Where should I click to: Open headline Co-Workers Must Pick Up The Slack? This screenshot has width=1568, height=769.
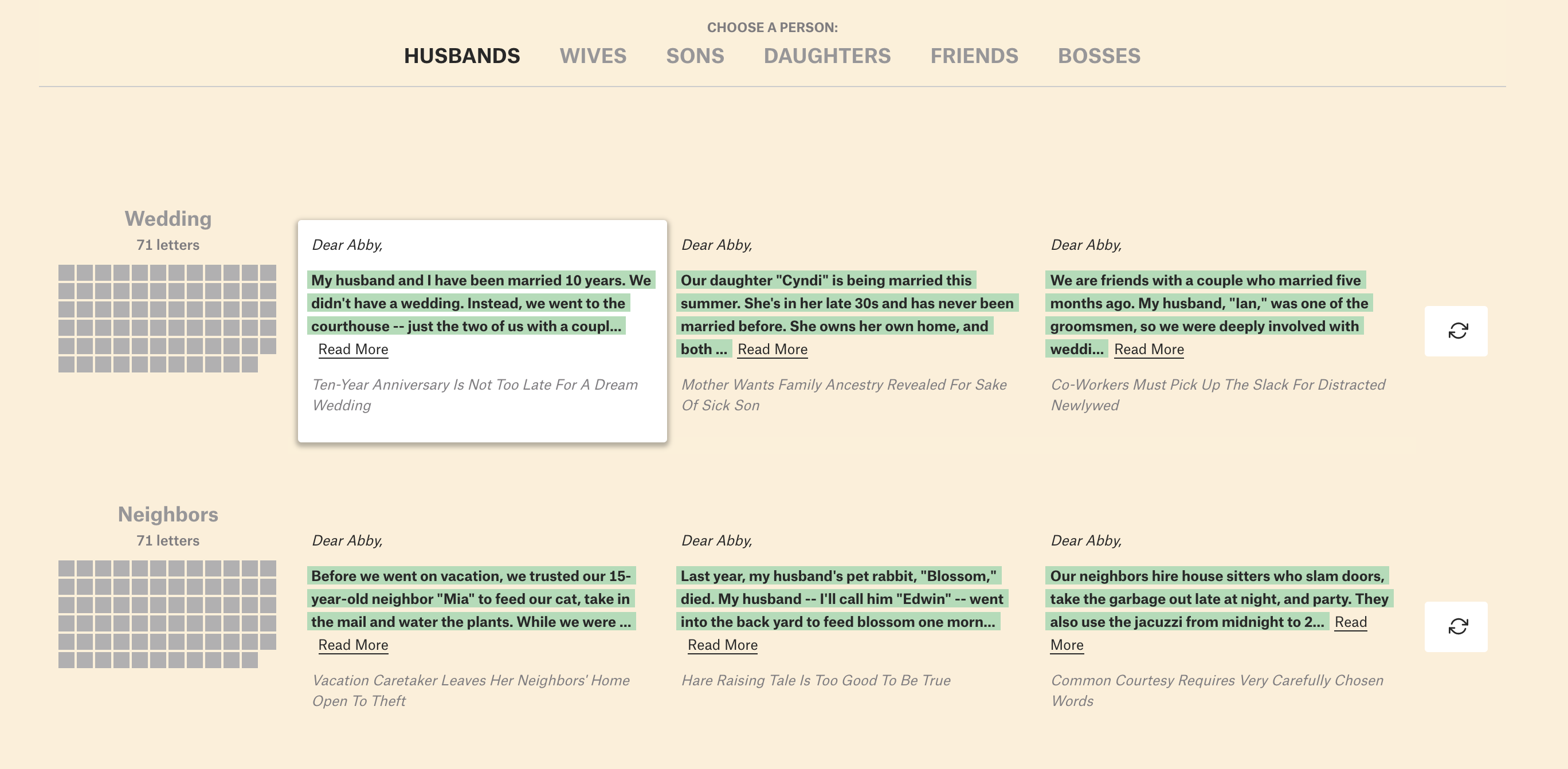tap(1217, 395)
